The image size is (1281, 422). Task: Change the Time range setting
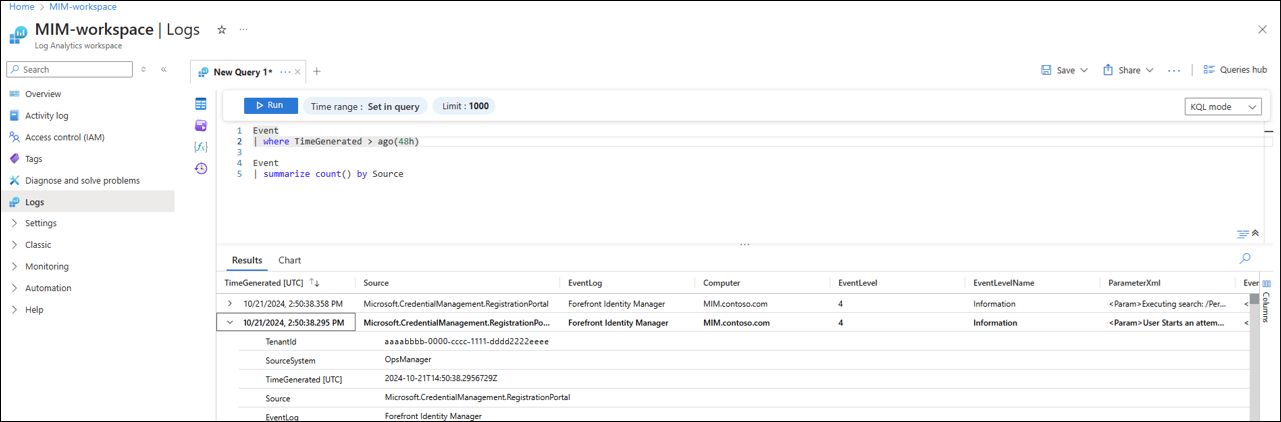[x=366, y=106]
